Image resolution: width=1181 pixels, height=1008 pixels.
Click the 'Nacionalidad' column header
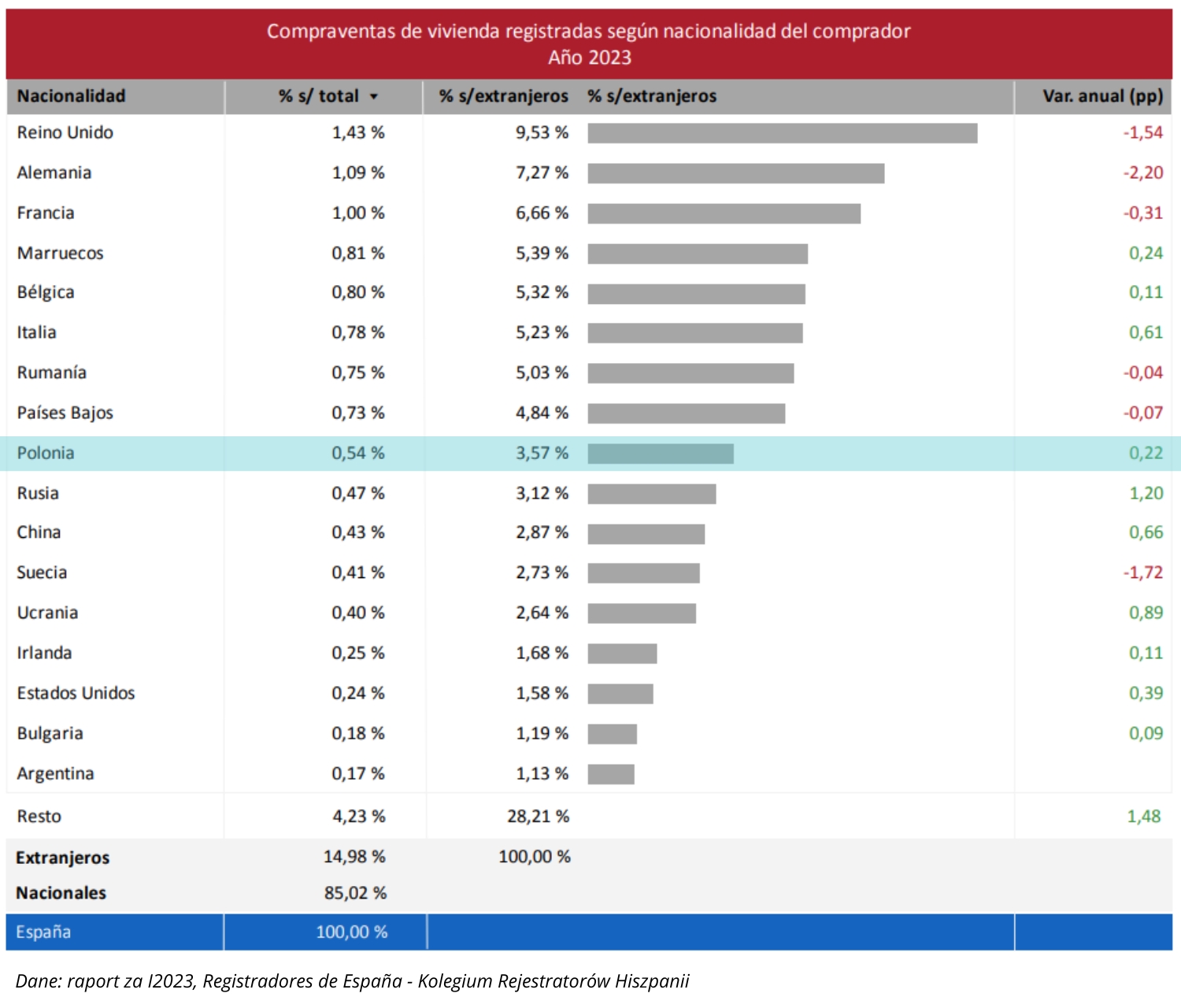point(71,96)
